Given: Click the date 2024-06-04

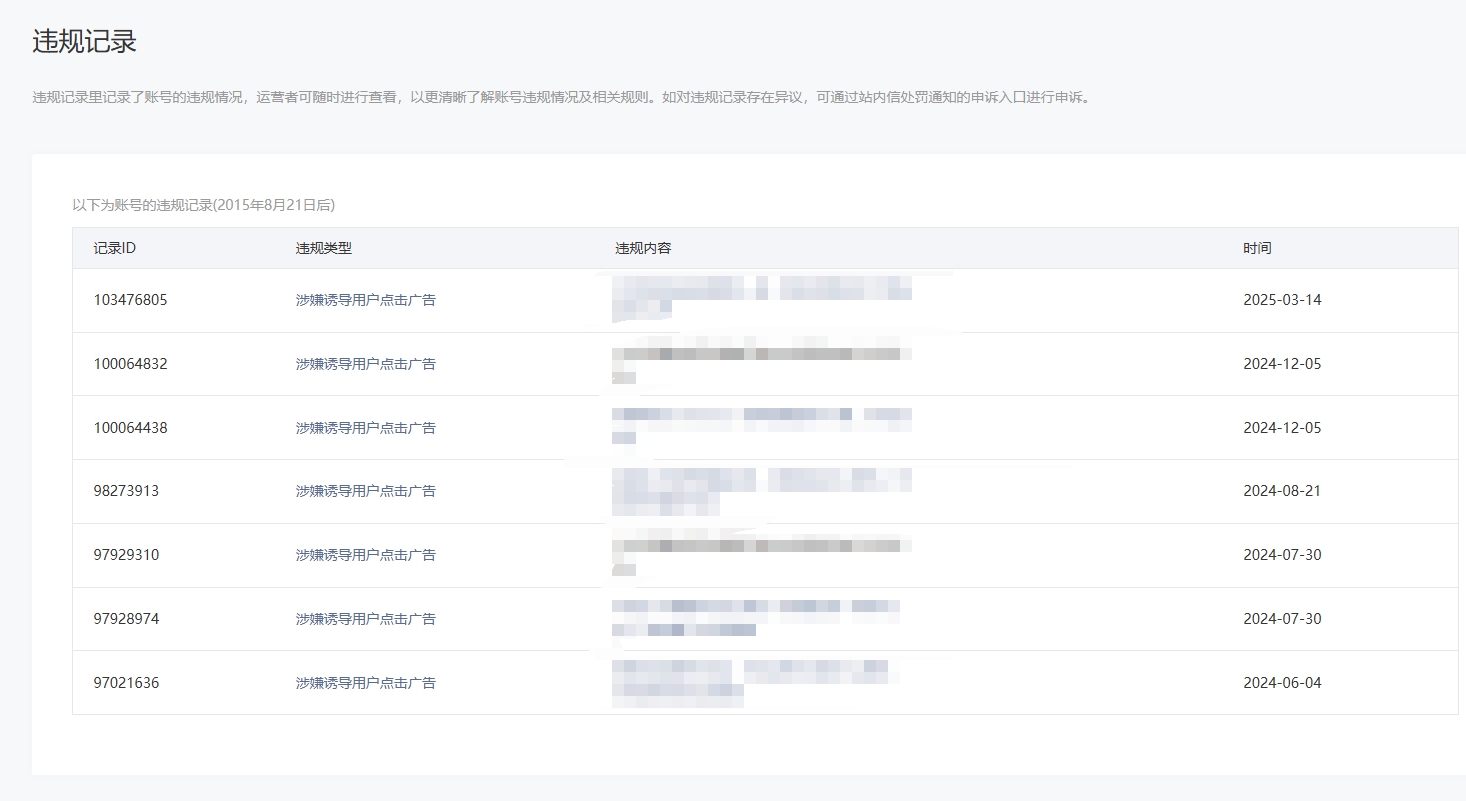Looking at the screenshot, I should tap(1282, 683).
